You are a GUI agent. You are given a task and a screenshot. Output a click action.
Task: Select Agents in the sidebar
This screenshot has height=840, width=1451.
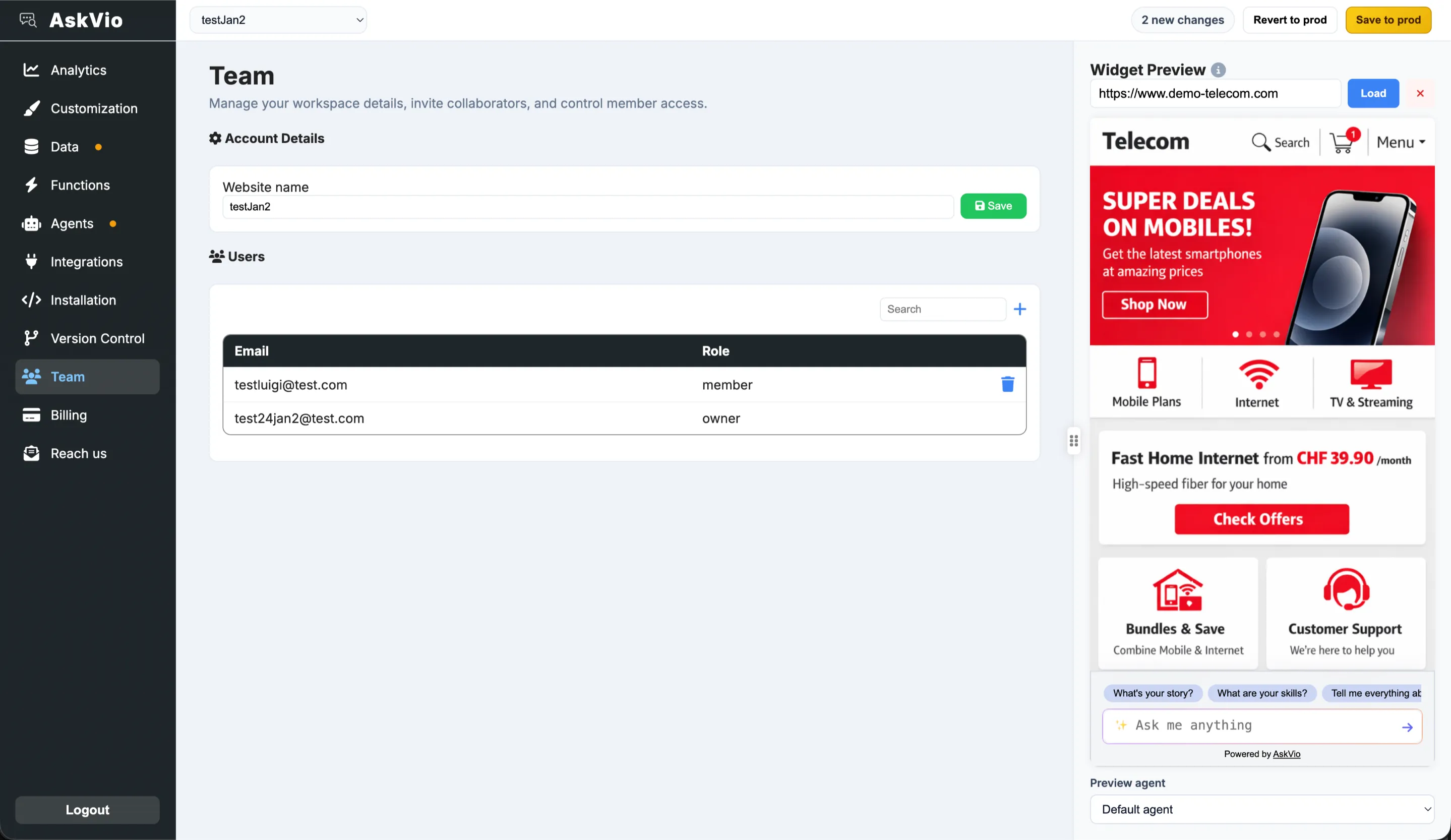click(88, 223)
